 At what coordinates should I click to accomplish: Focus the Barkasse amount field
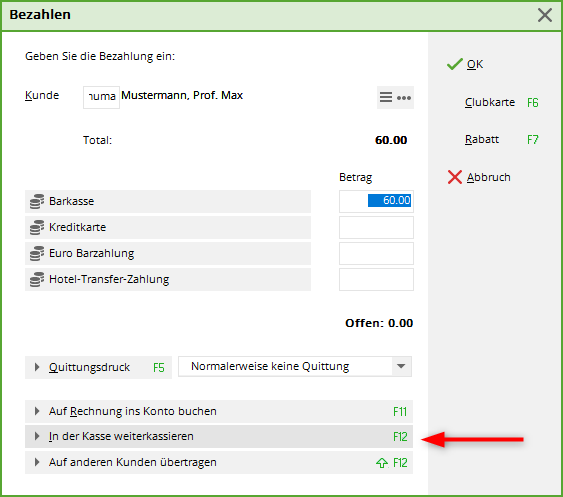coord(376,201)
